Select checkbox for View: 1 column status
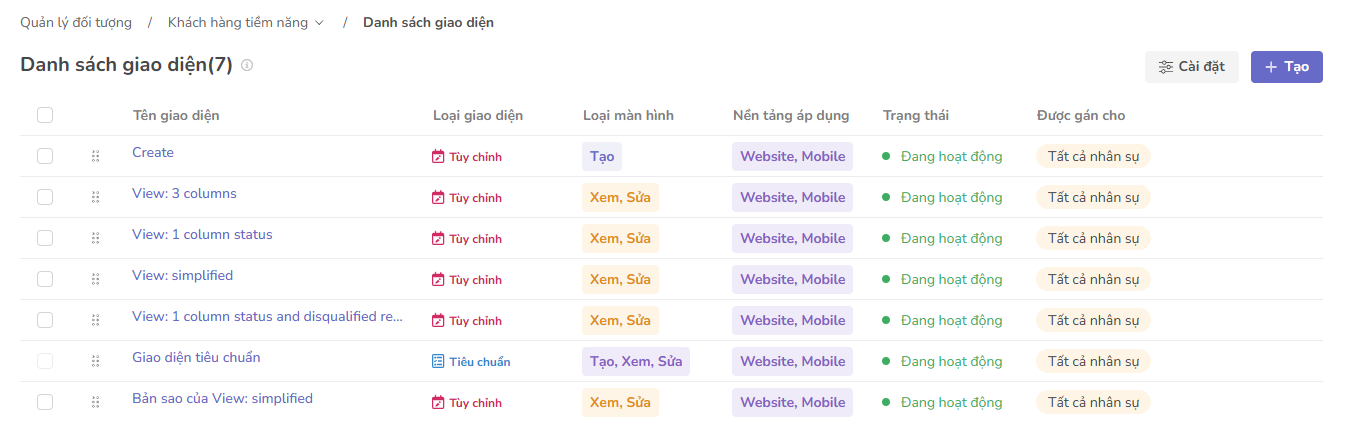Screen dimensions: 1345x428 pyautogui.click(x=45, y=238)
